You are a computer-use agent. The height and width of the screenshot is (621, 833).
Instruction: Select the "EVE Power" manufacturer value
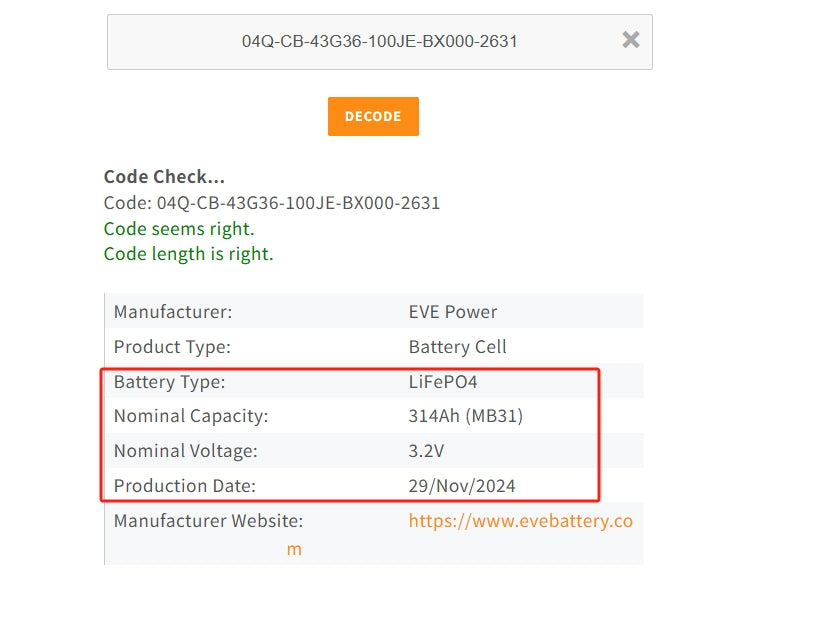[452, 312]
